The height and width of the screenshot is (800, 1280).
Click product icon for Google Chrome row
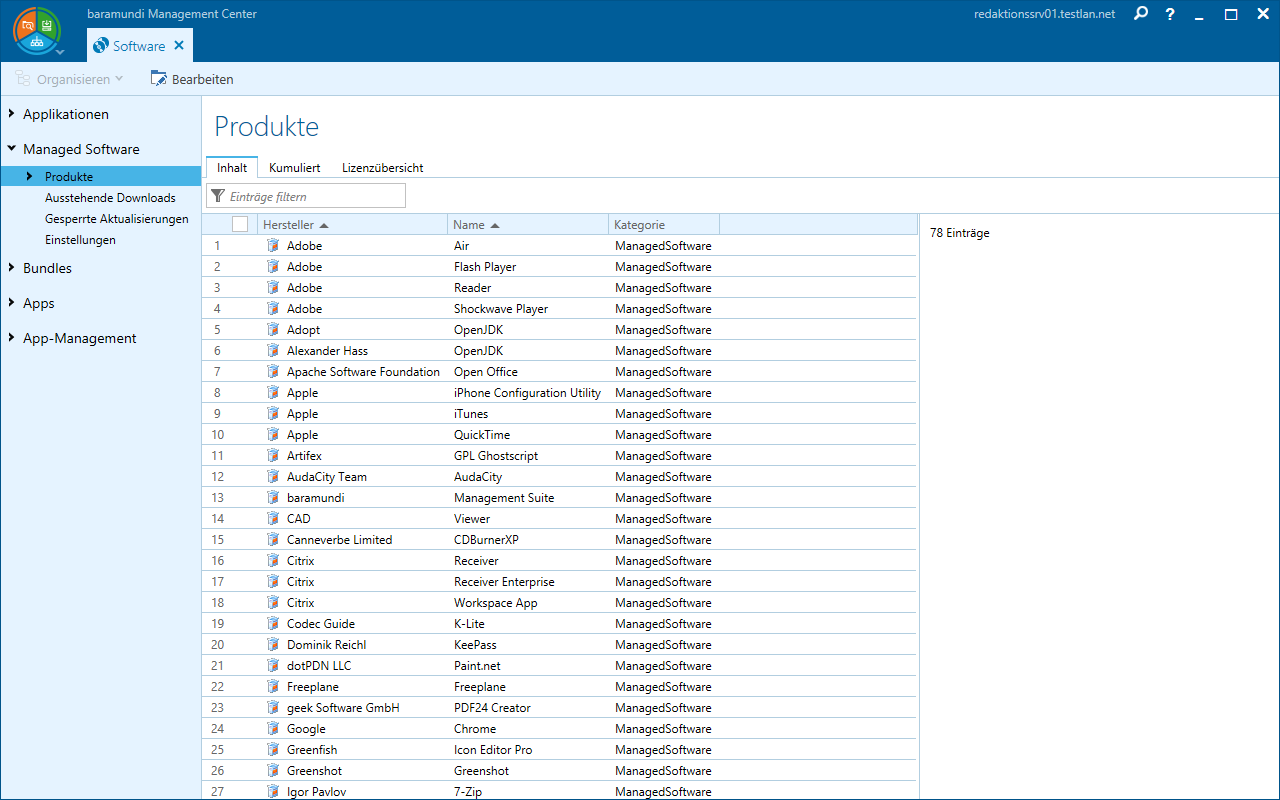(x=273, y=729)
